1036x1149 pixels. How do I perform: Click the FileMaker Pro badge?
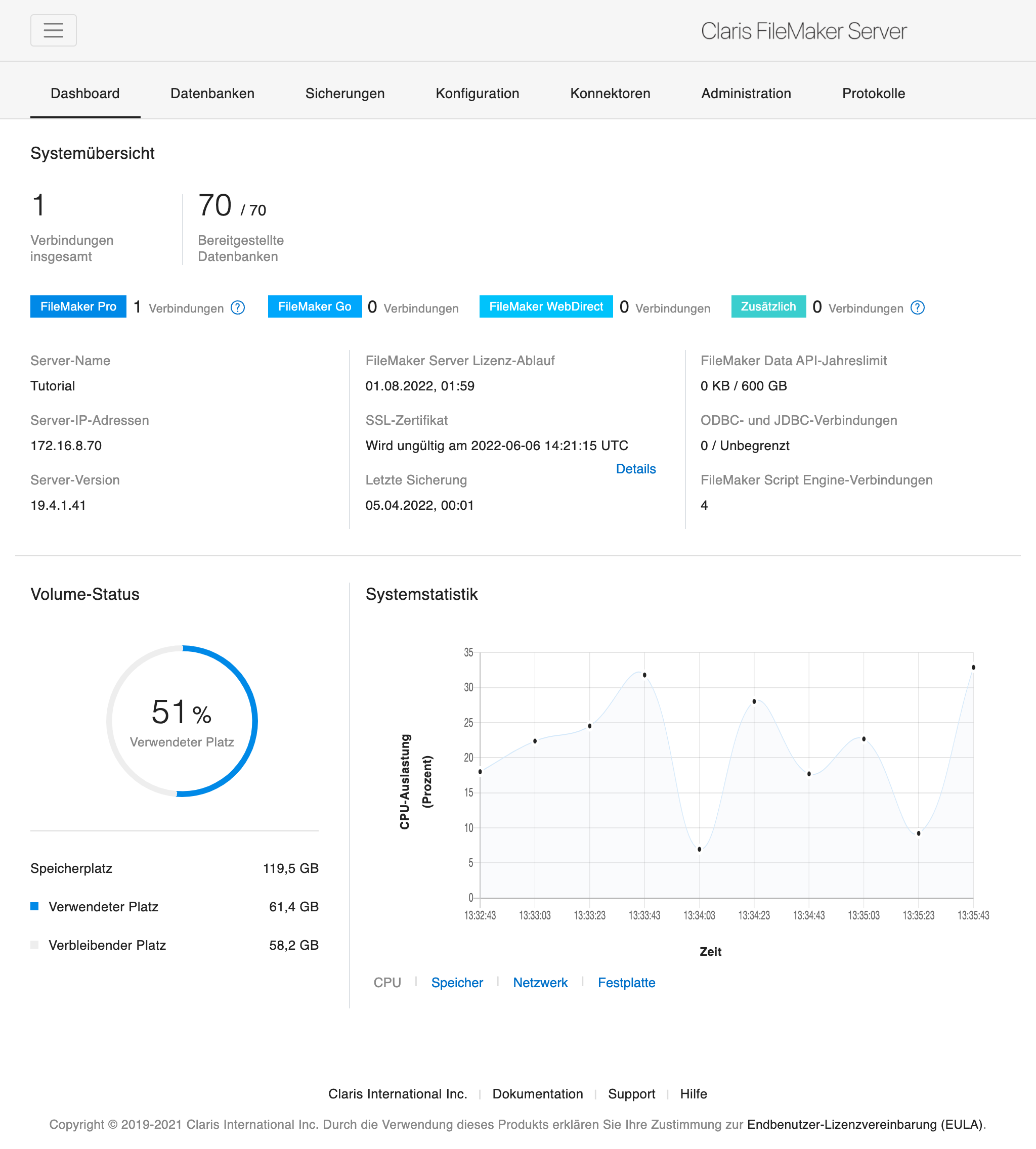click(x=78, y=307)
